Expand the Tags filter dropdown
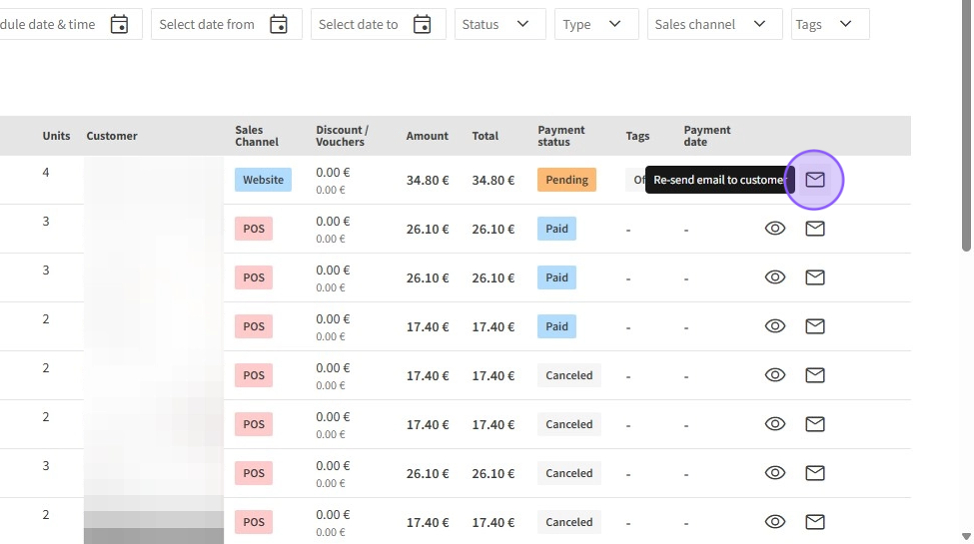 click(x=829, y=24)
